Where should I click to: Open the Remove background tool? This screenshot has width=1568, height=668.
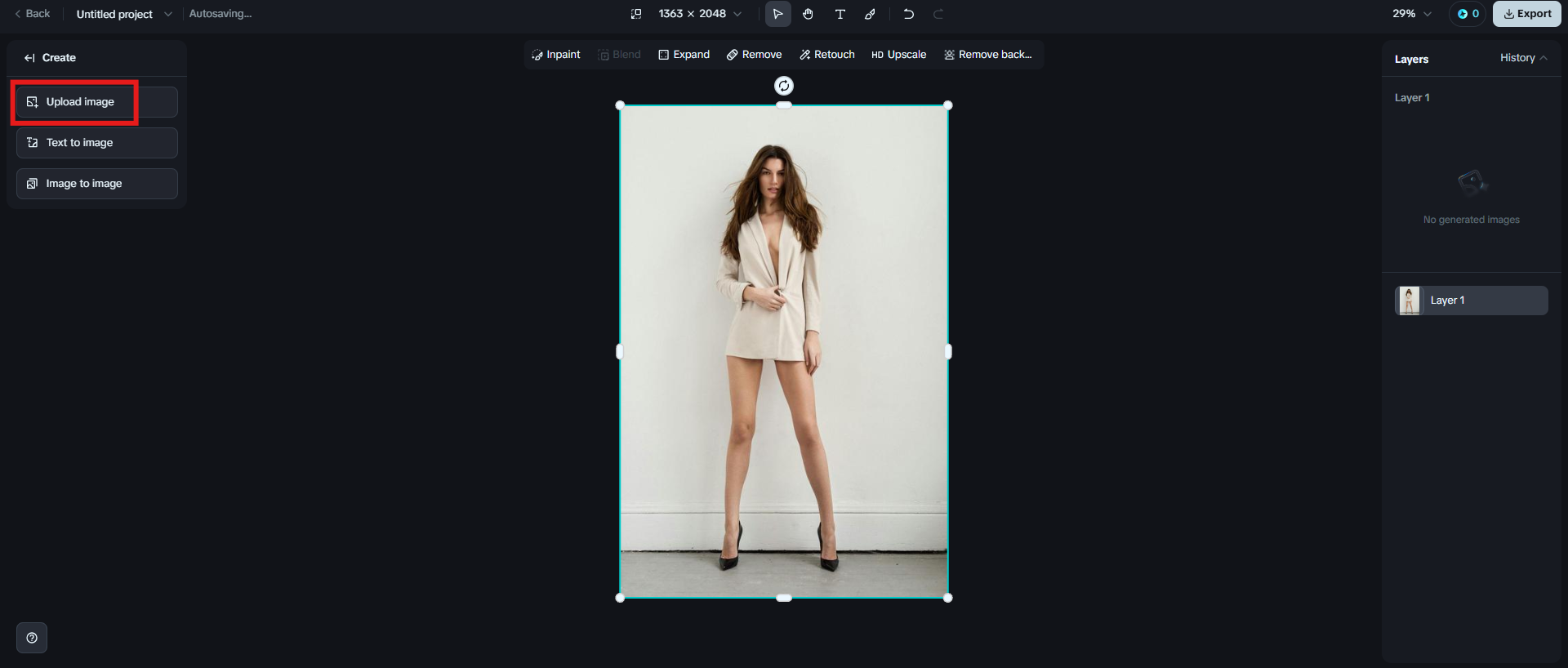988,55
